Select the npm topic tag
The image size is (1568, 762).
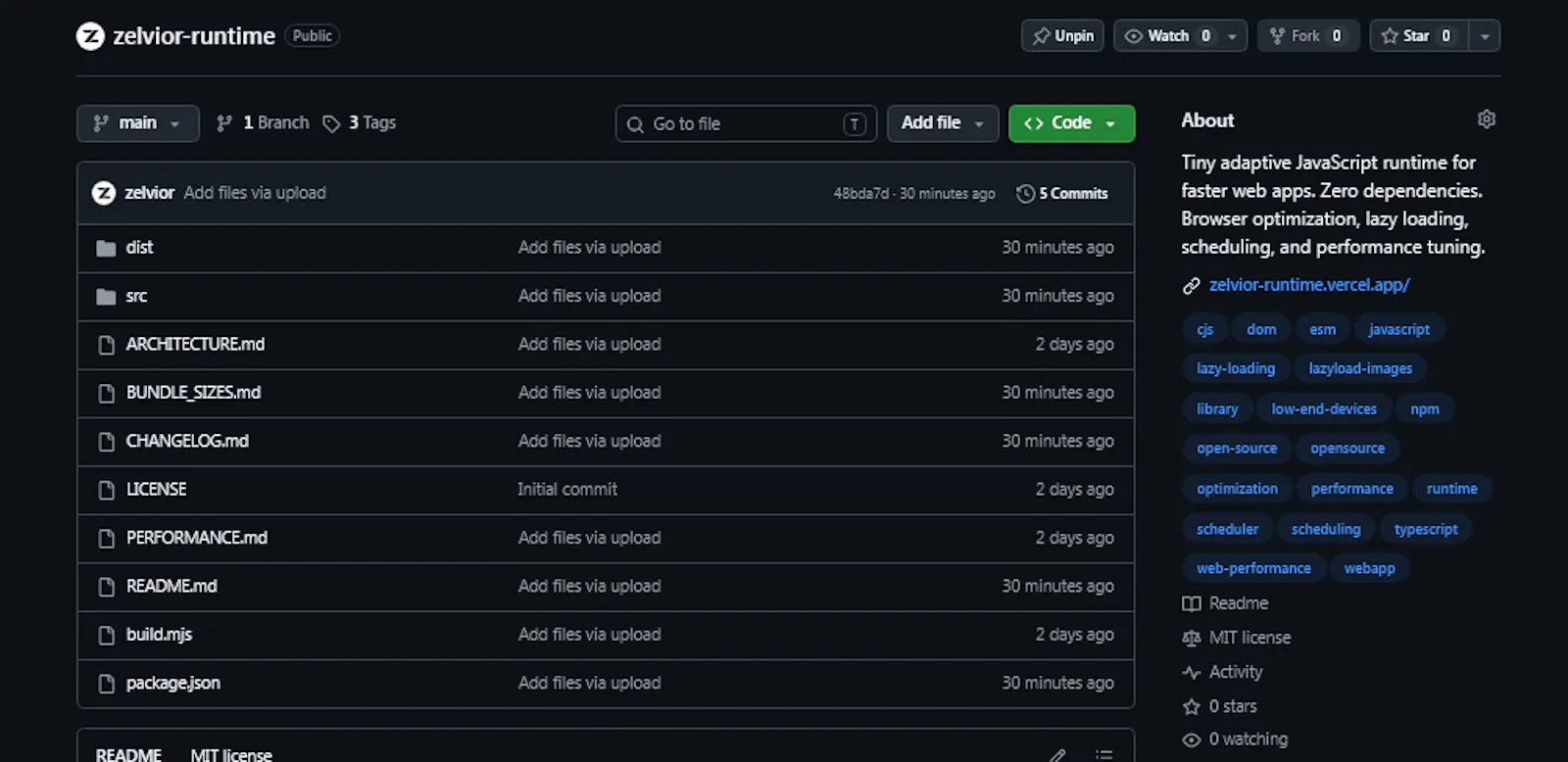[1425, 409]
